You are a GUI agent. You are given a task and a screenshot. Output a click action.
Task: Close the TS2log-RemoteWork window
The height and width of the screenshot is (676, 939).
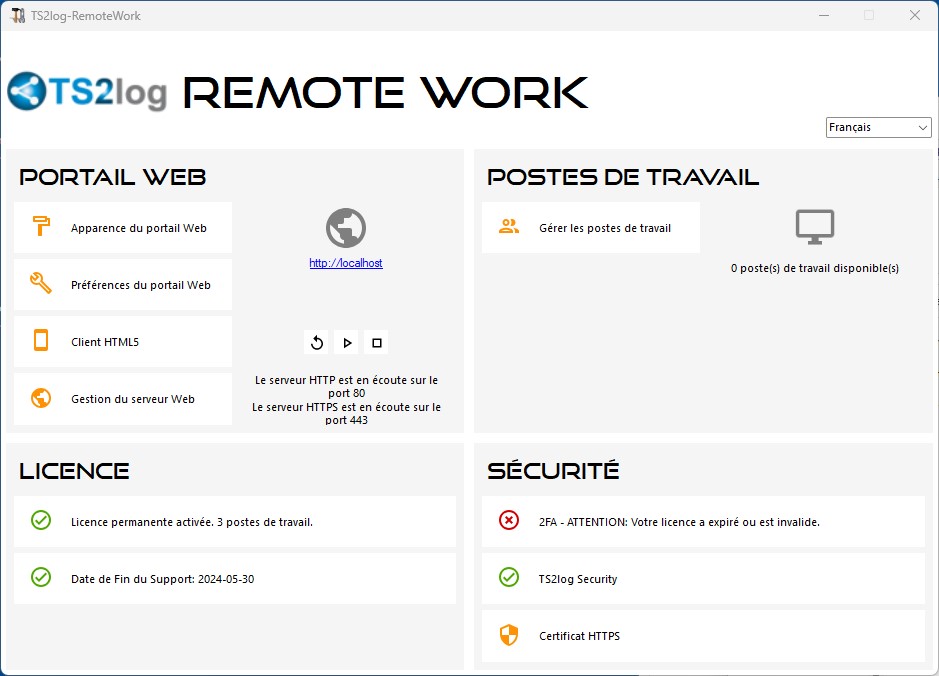(914, 16)
